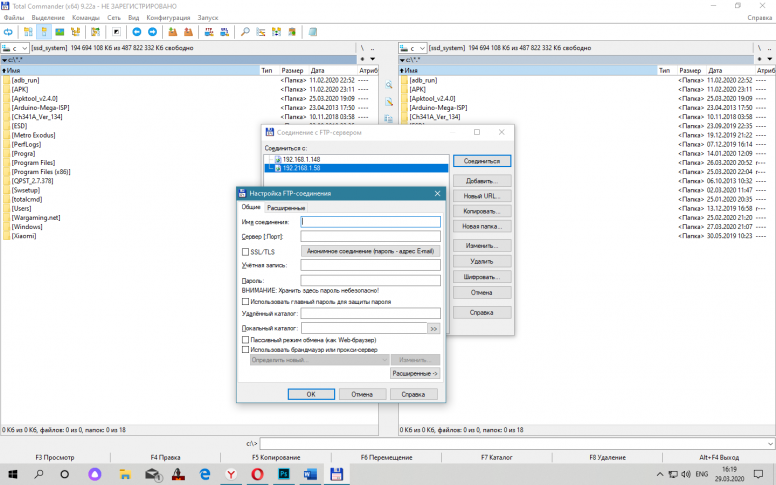Enable thumbnail view icon in toolbar
Viewport: 776px width, 485px height.
tap(60, 32)
